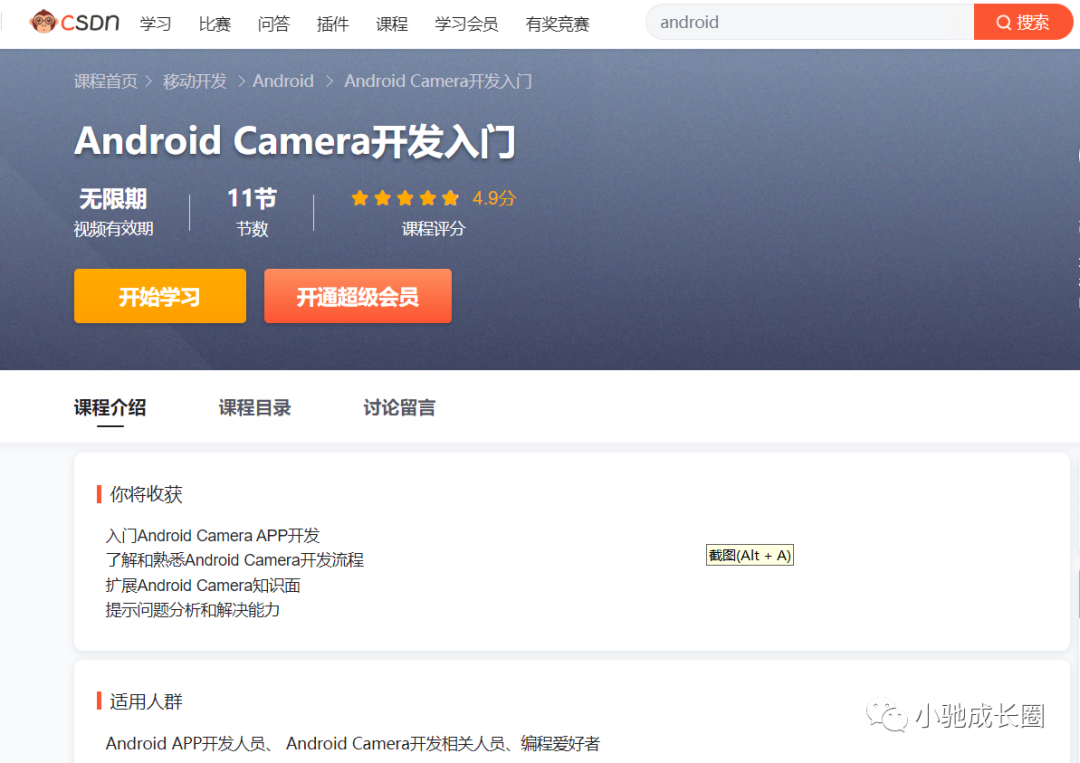Viewport: 1080px width, 763px height.
Task: Click the 你将收获 section heading
Action: click(x=146, y=494)
